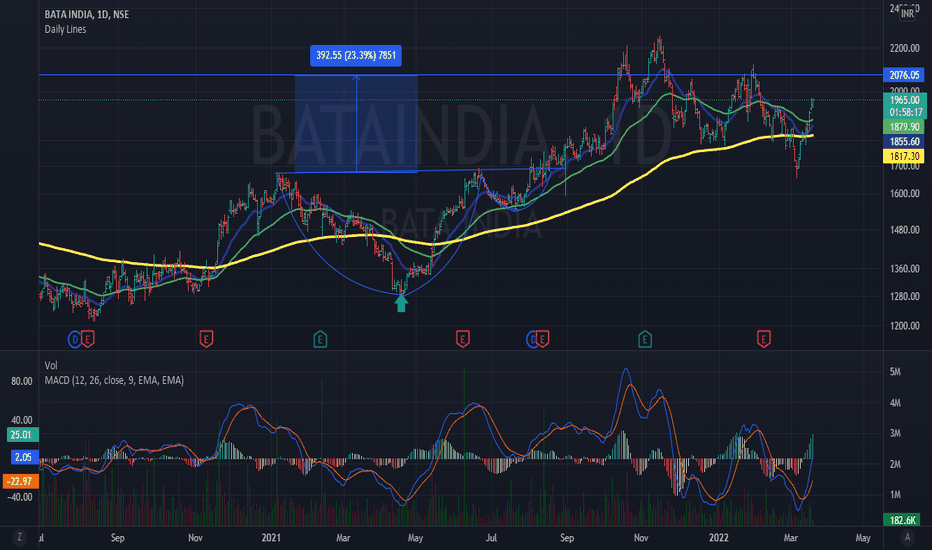Click the 1600.00 price axis label
Image resolution: width=932 pixels, height=550 pixels.
[x=904, y=194]
